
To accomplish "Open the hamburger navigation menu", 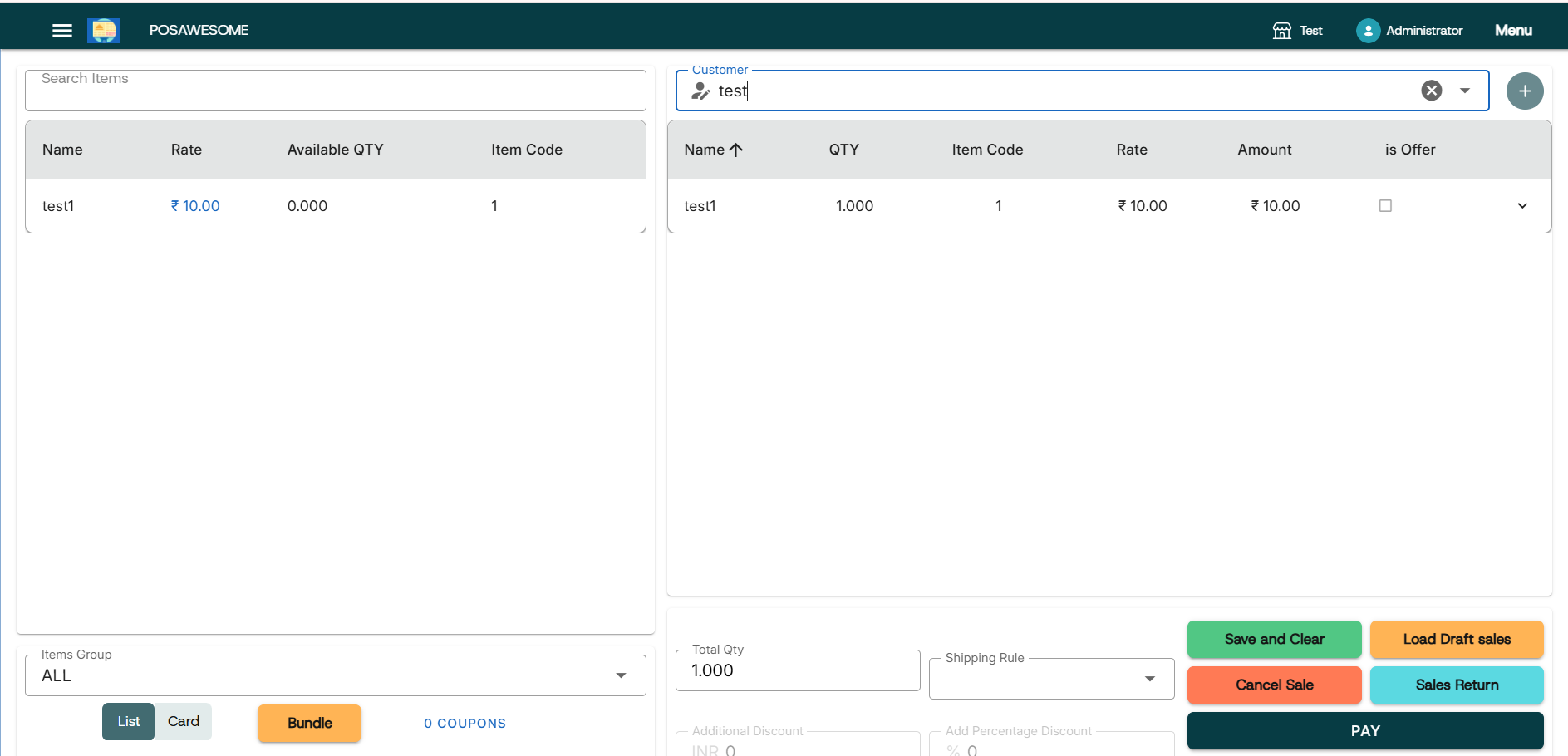I will click(x=62, y=31).
